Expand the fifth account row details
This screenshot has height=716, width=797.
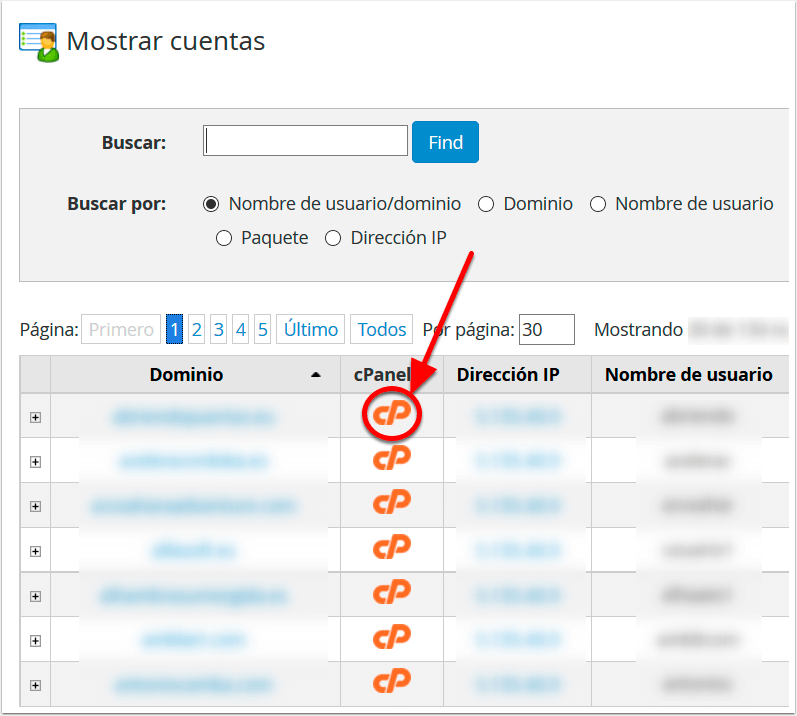click(x=35, y=596)
